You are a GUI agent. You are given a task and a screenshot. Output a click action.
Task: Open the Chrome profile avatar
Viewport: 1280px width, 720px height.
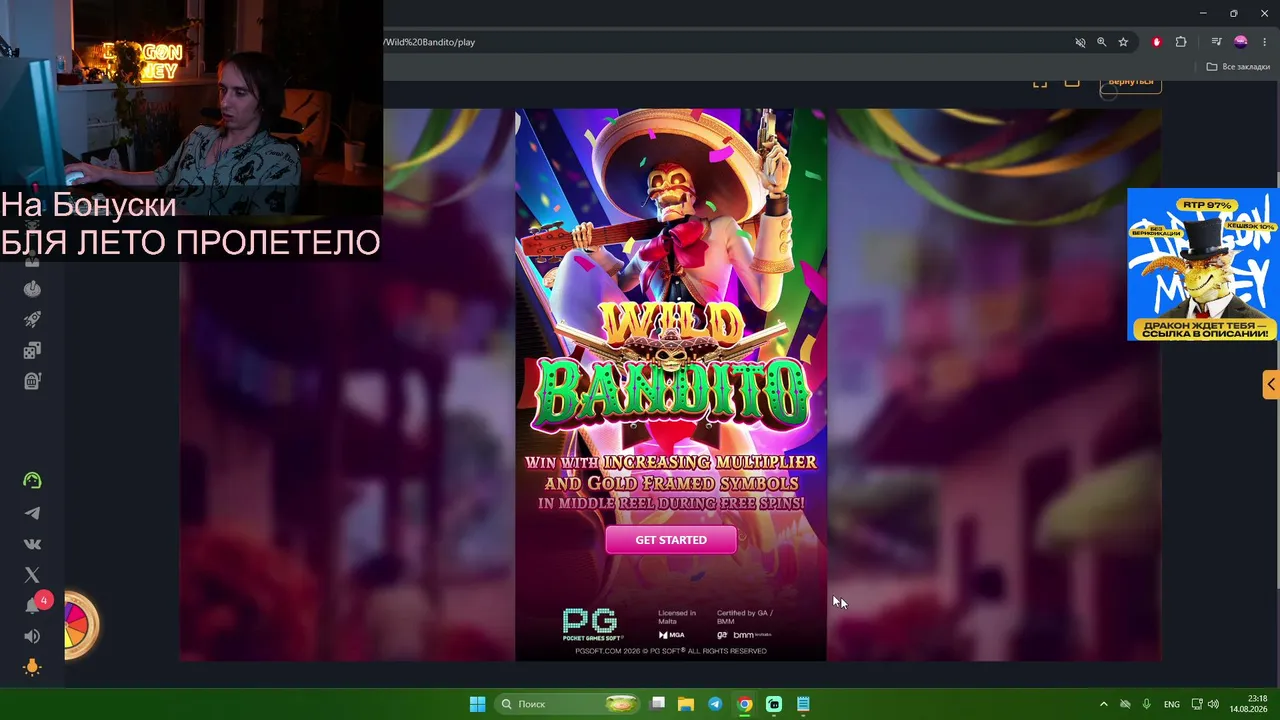click(x=1241, y=42)
